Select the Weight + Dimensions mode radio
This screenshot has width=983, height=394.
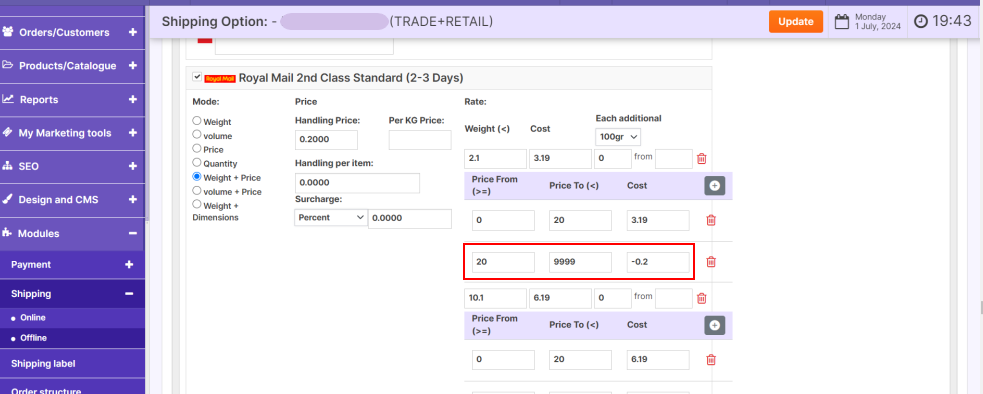point(197,205)
